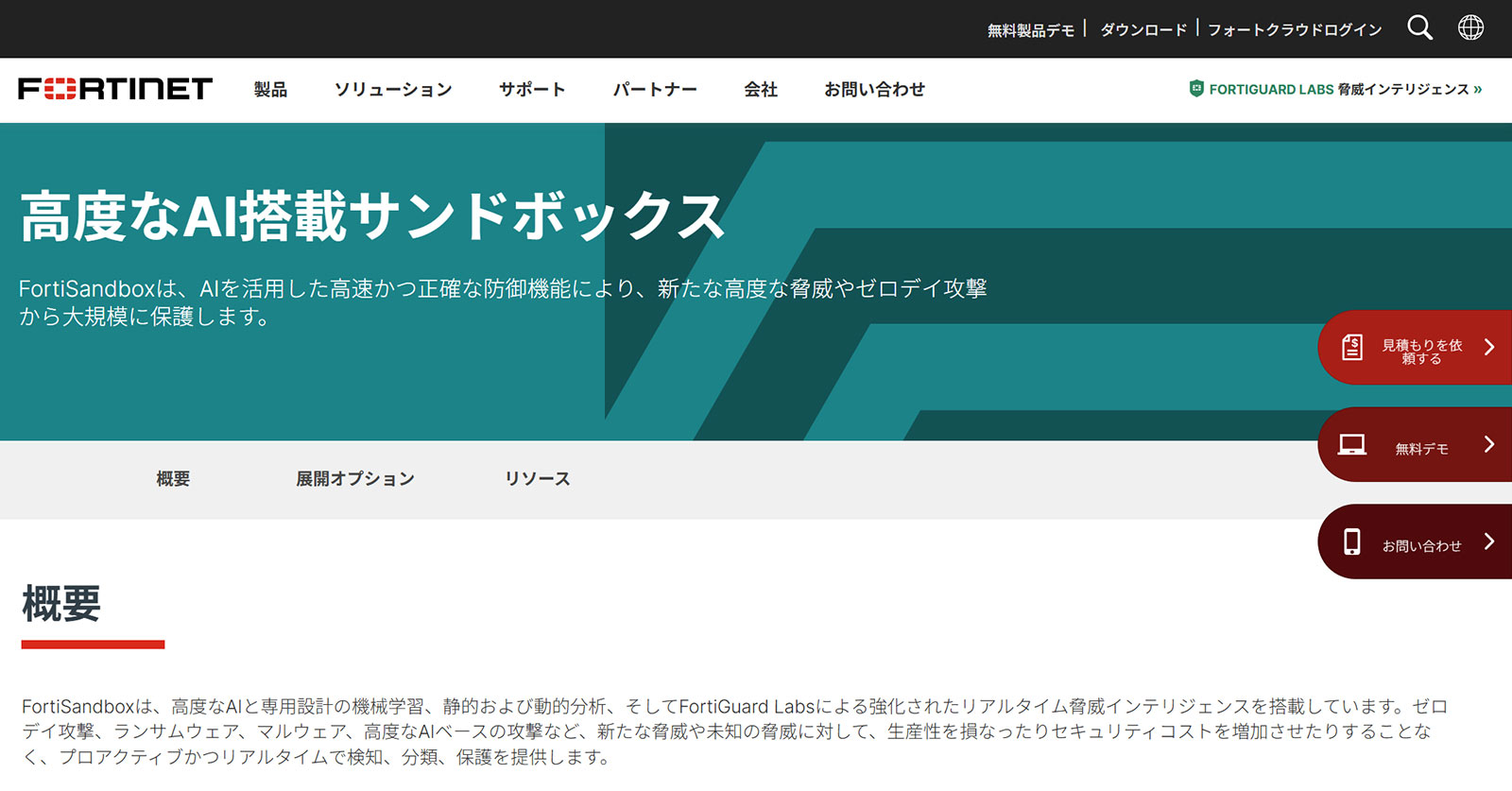Viewport: 1512px width, 791px height.
Task: Expand chevron on floating お問い合わせ button
Action: click(x=1489, y=542)
